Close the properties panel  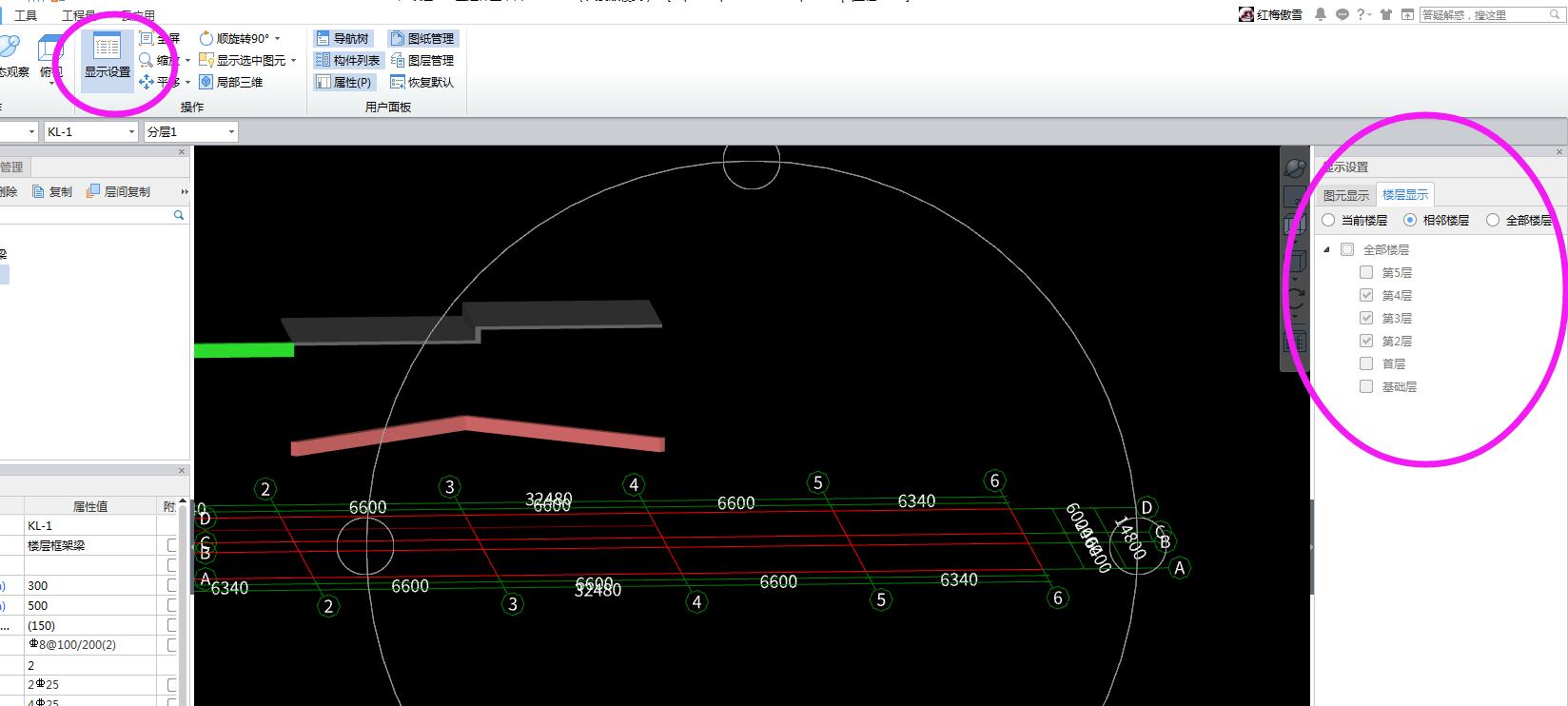pos(182,471)
